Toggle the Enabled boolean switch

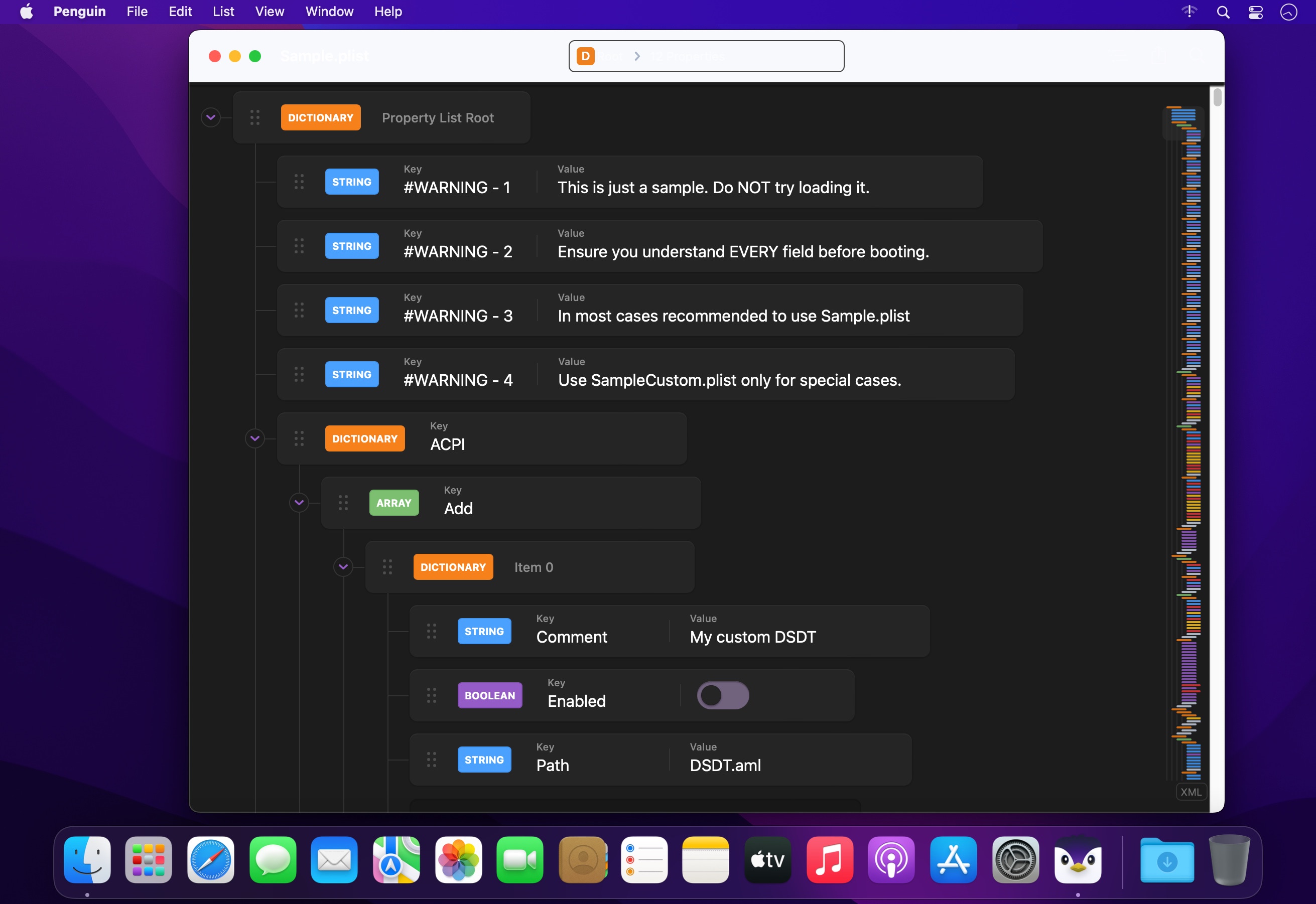(723, 696)
